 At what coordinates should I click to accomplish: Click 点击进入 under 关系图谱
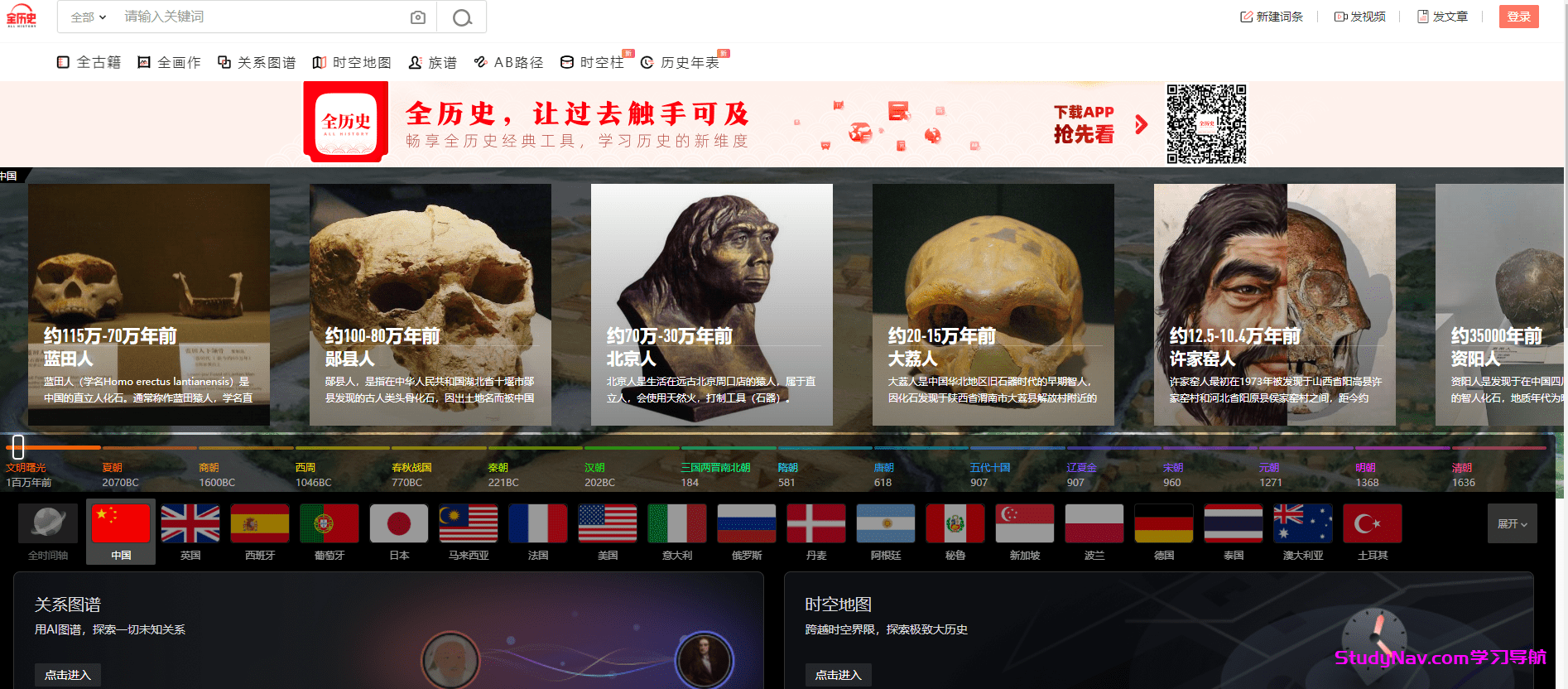coord(68,675)
